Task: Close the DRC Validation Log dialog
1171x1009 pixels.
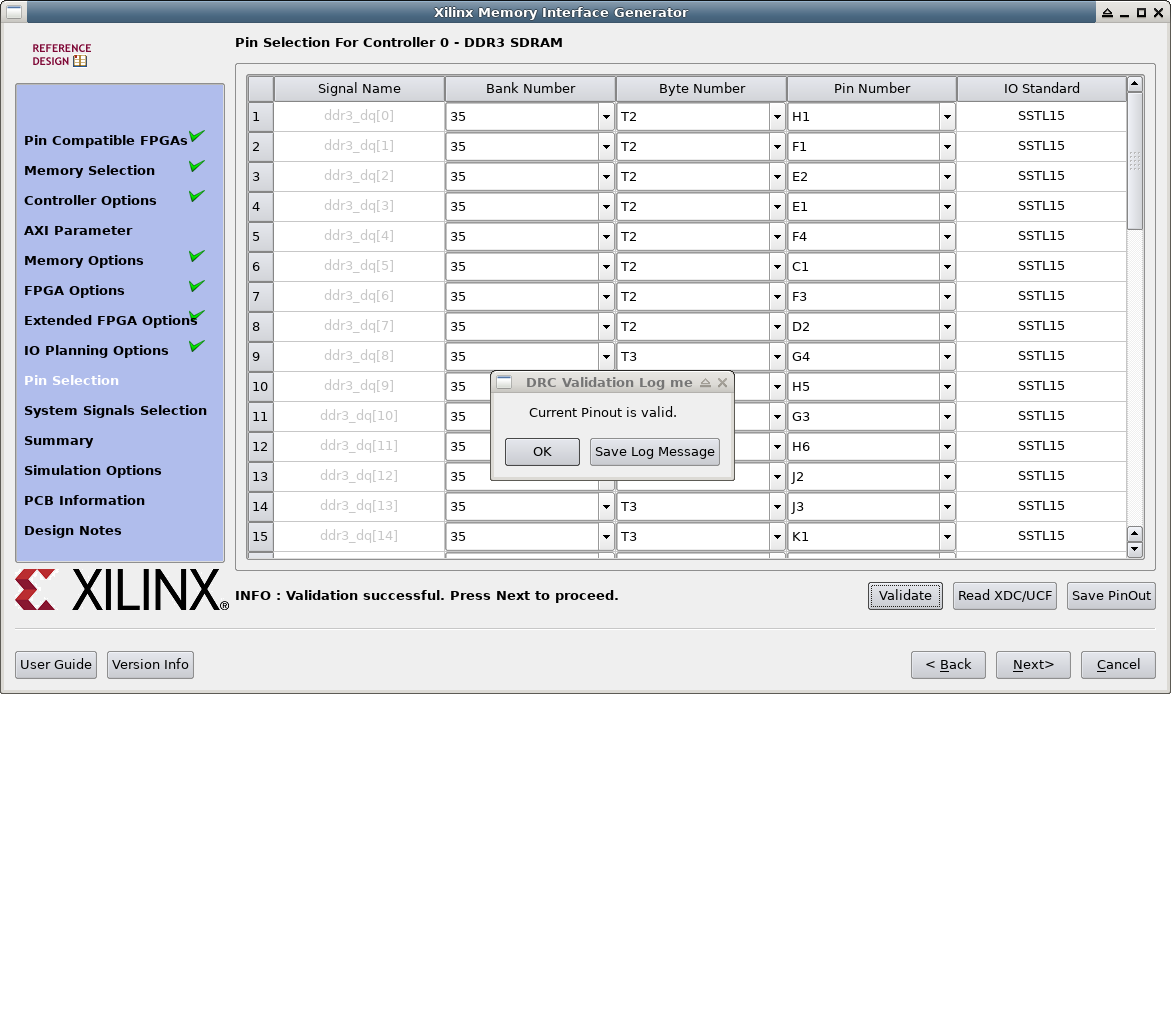Action: [722, 382]
